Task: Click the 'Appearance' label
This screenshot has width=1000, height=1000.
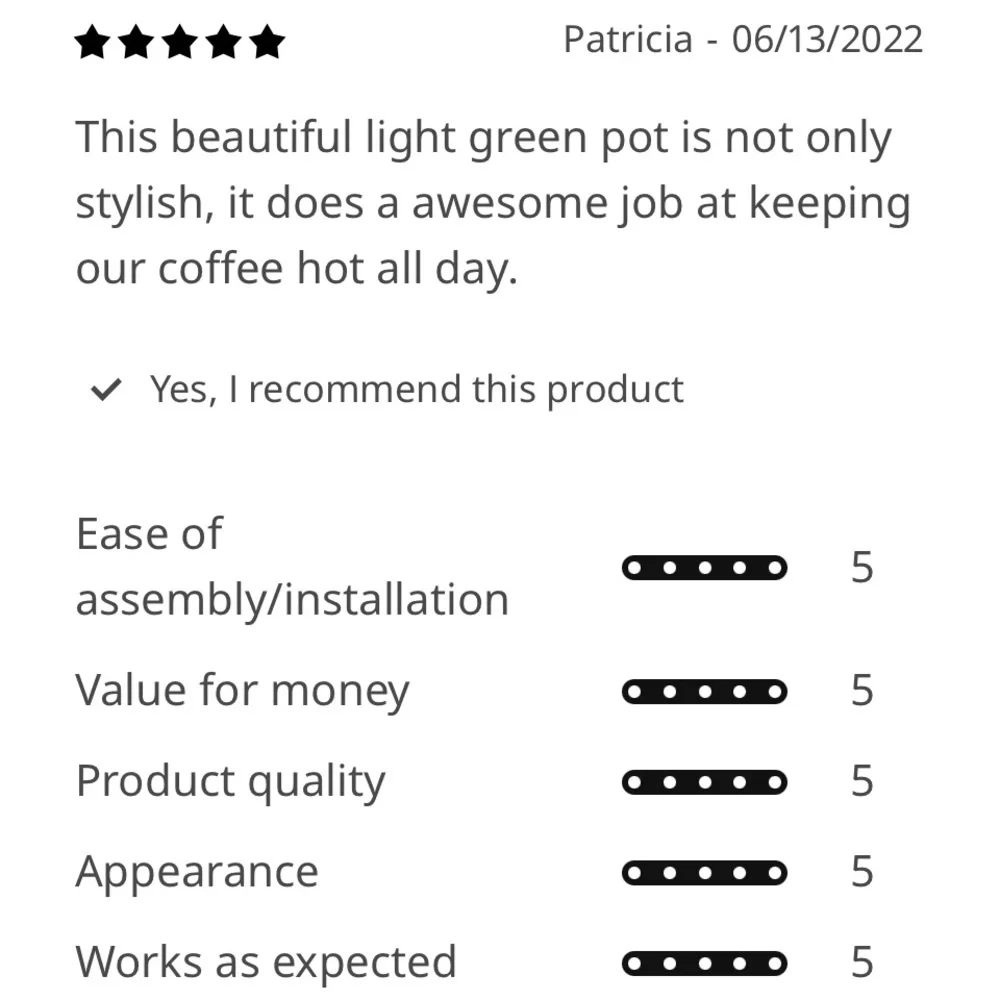Action: tap(197, 872)
